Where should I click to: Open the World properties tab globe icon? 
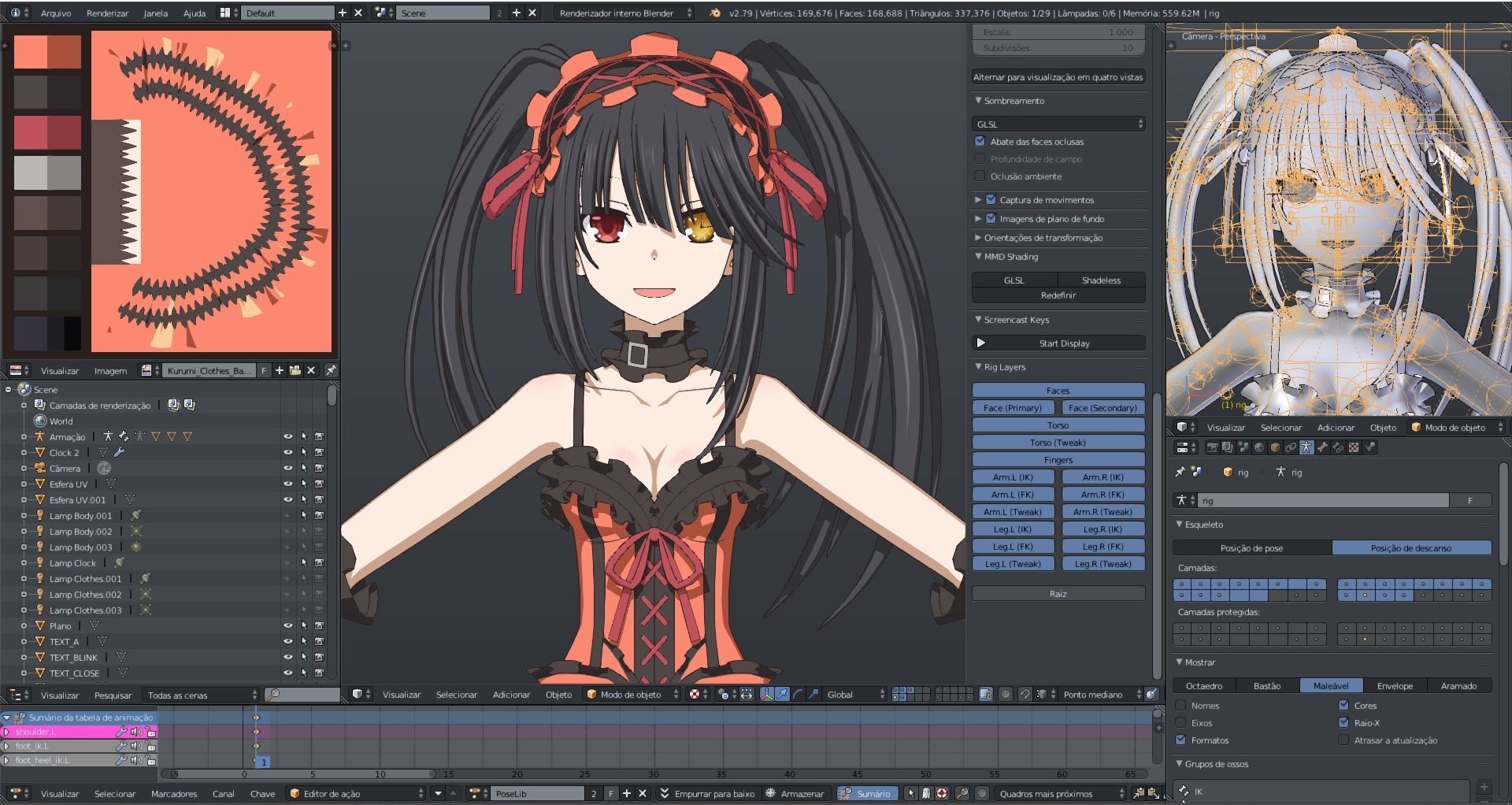point(1259,447)
